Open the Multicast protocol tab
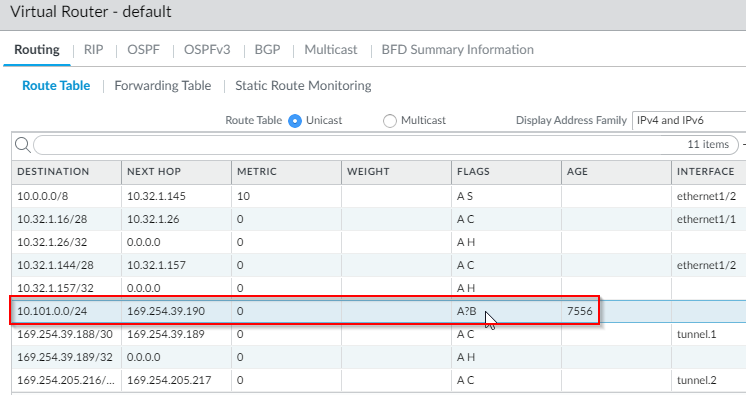Image resolution: width=746 pixels, height=395 pixels. [331, 49]
